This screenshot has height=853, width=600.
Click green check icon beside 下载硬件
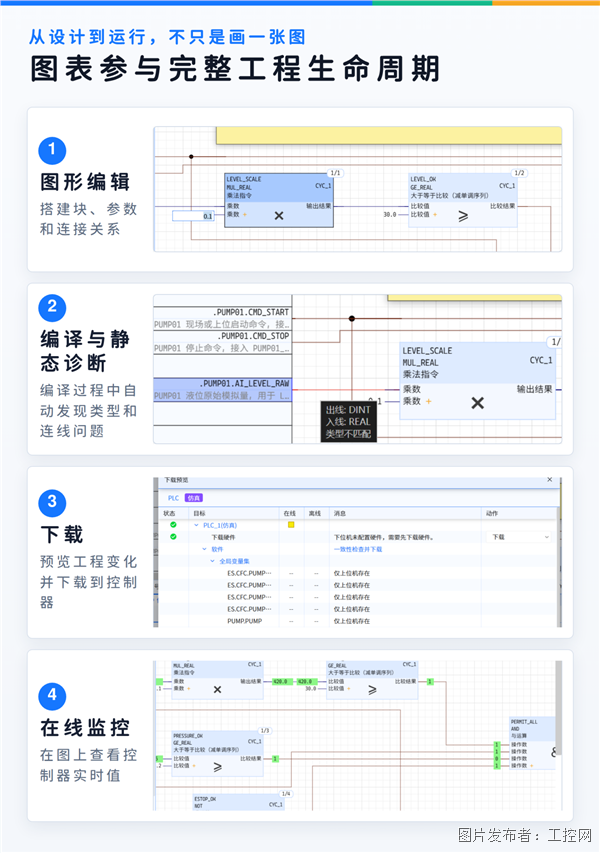click(173, 537)
